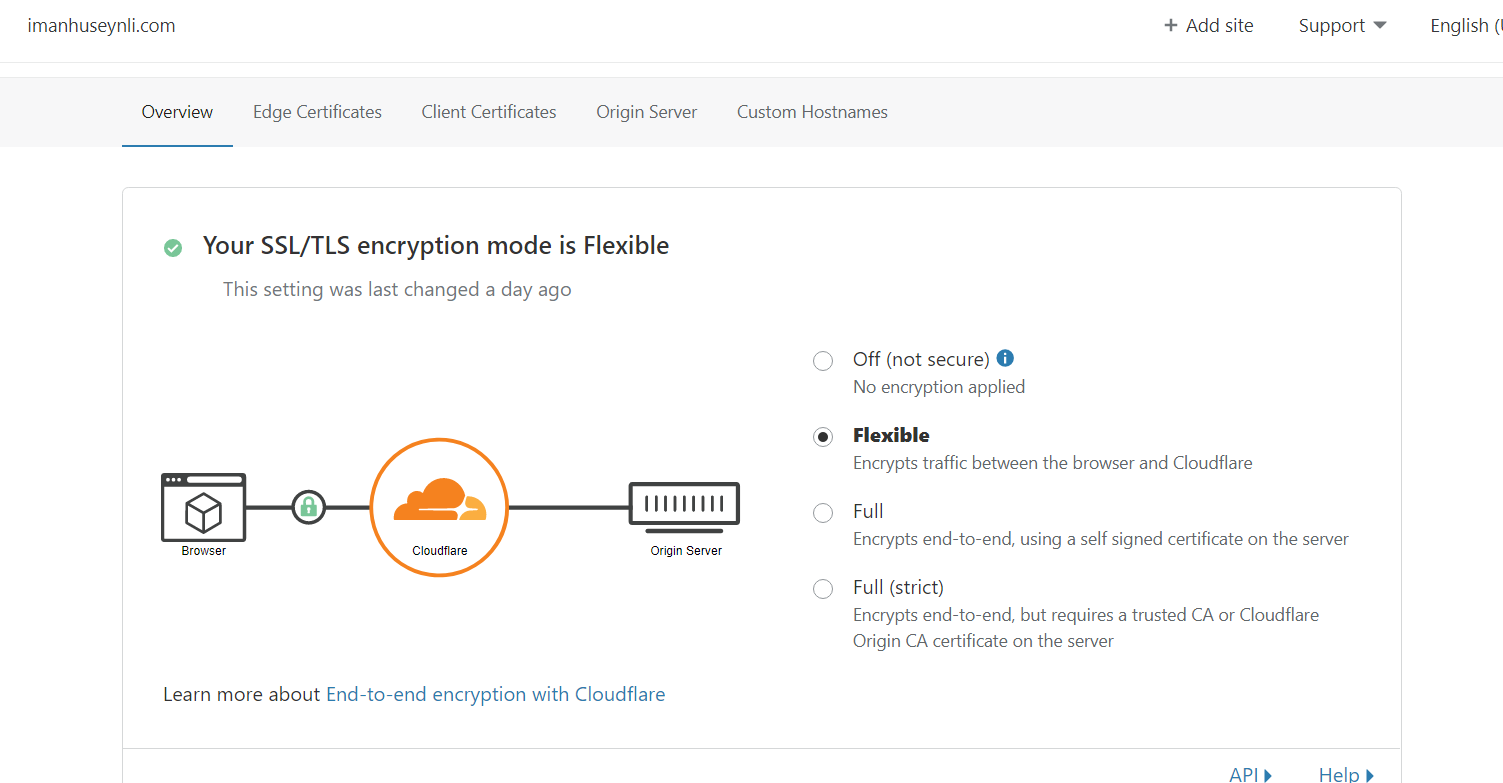
Task: Open the English language dropdown
Action: pos(1465,26)
